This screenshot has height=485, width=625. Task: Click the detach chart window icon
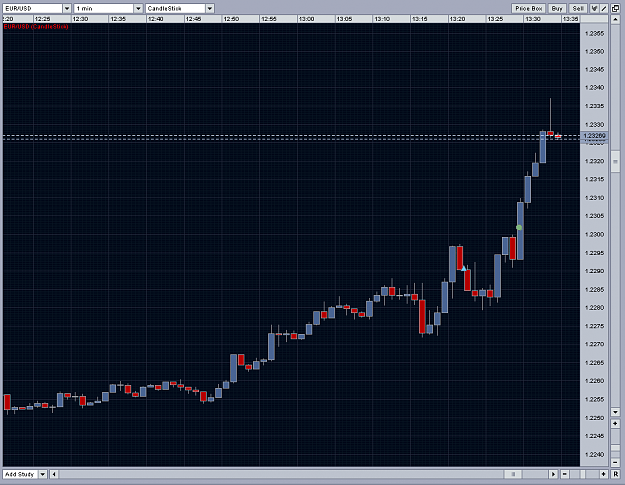[615, 8]
